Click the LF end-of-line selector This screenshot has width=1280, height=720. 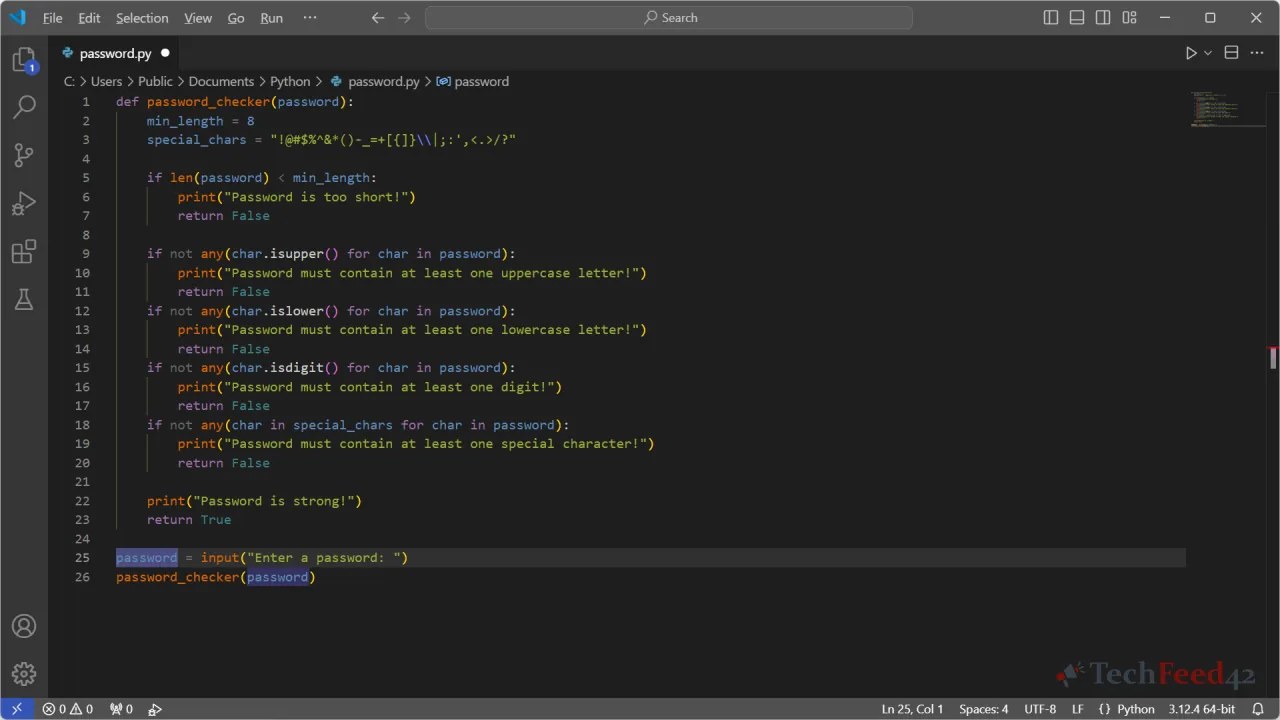point(1078,709)
